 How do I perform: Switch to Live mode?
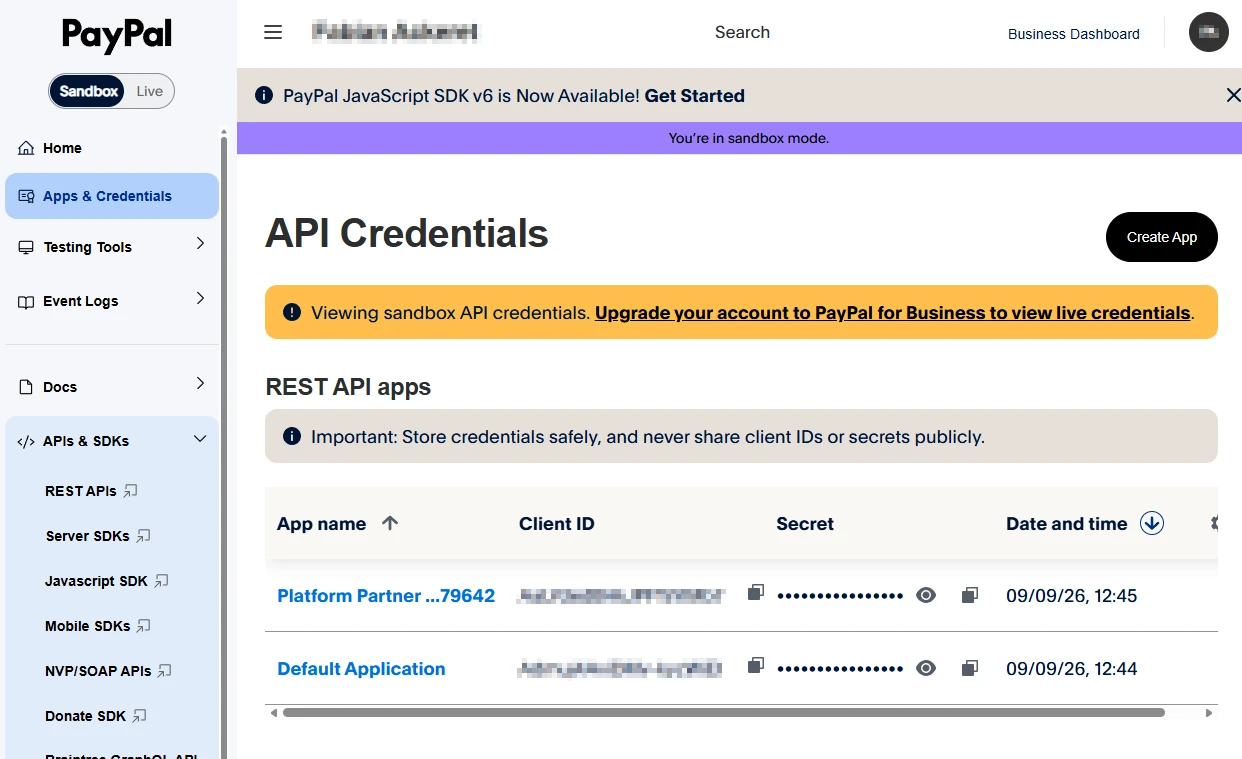[150, 91]
